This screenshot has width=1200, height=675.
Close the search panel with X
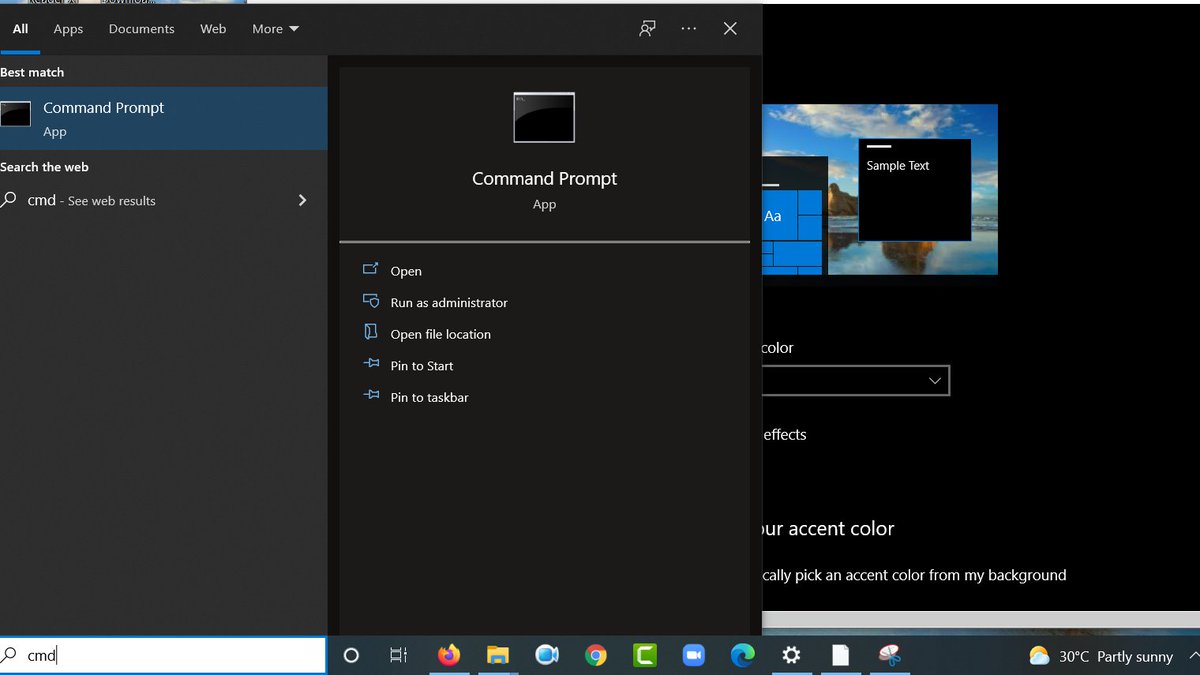click(730, 29)
